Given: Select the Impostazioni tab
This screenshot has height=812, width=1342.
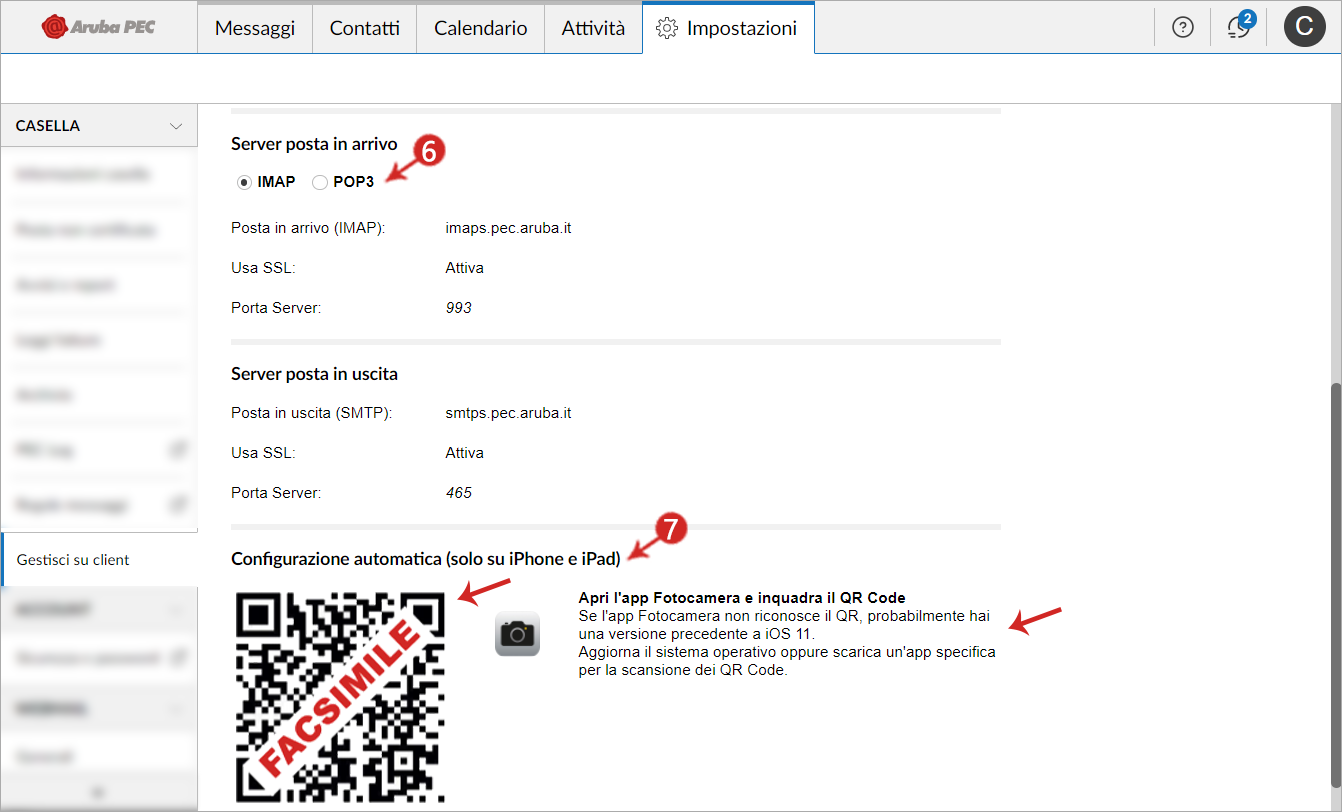Looking at the screenshot, I should pos(728,28).
